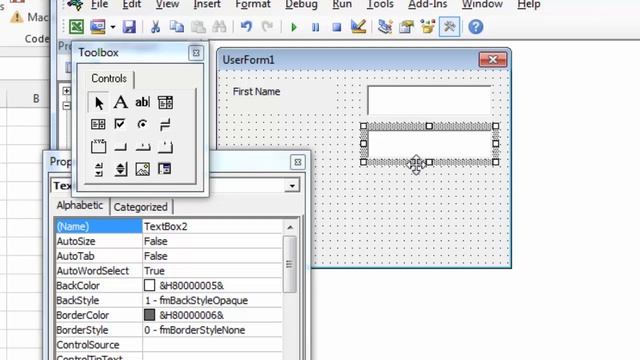The height and width of the screenshot is (360, 640).
Task: Select the ScrollBar tool in Toolbox
Action: (98, 169)
